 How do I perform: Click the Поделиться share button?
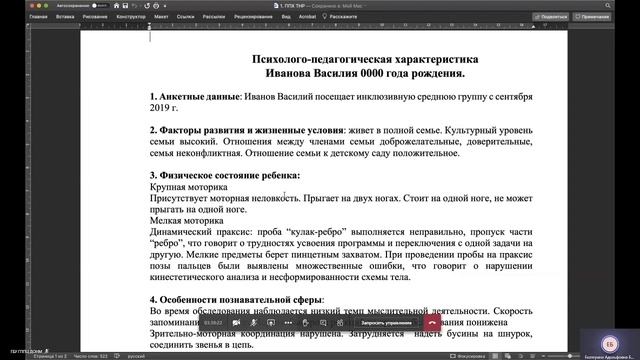click(551, 17)
